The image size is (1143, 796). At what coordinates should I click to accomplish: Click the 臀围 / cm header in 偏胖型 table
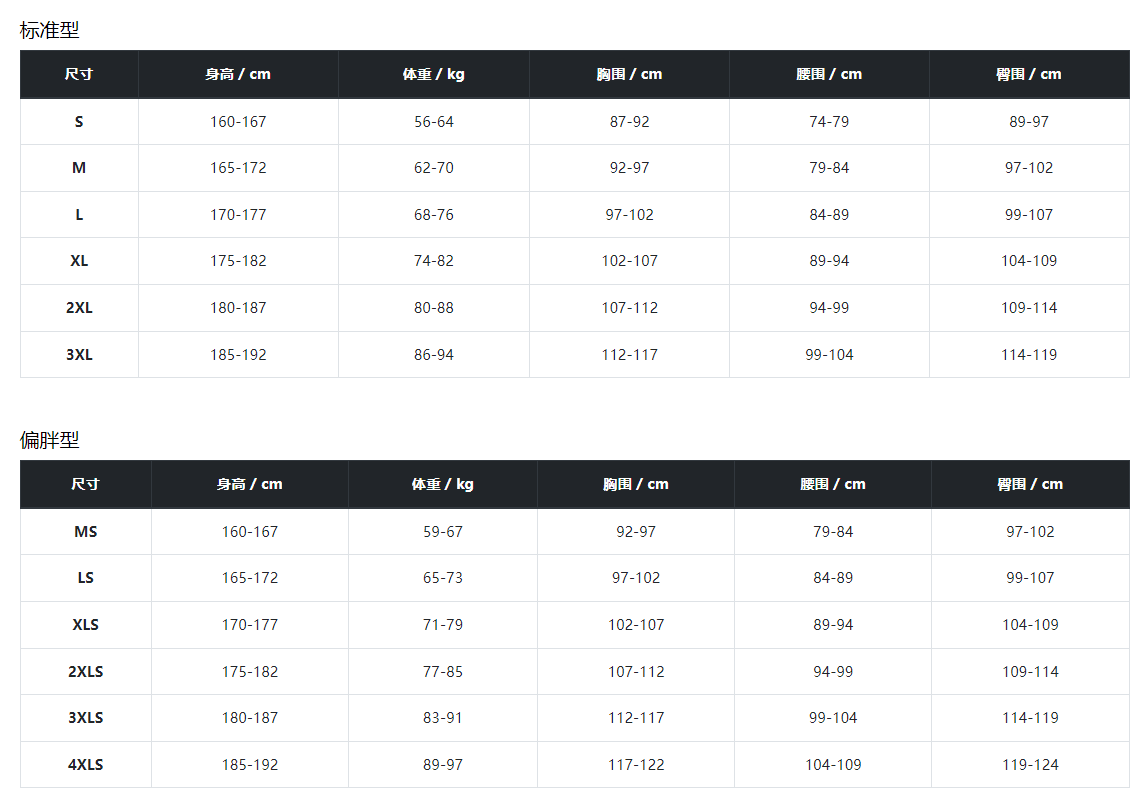[1030, 484]
